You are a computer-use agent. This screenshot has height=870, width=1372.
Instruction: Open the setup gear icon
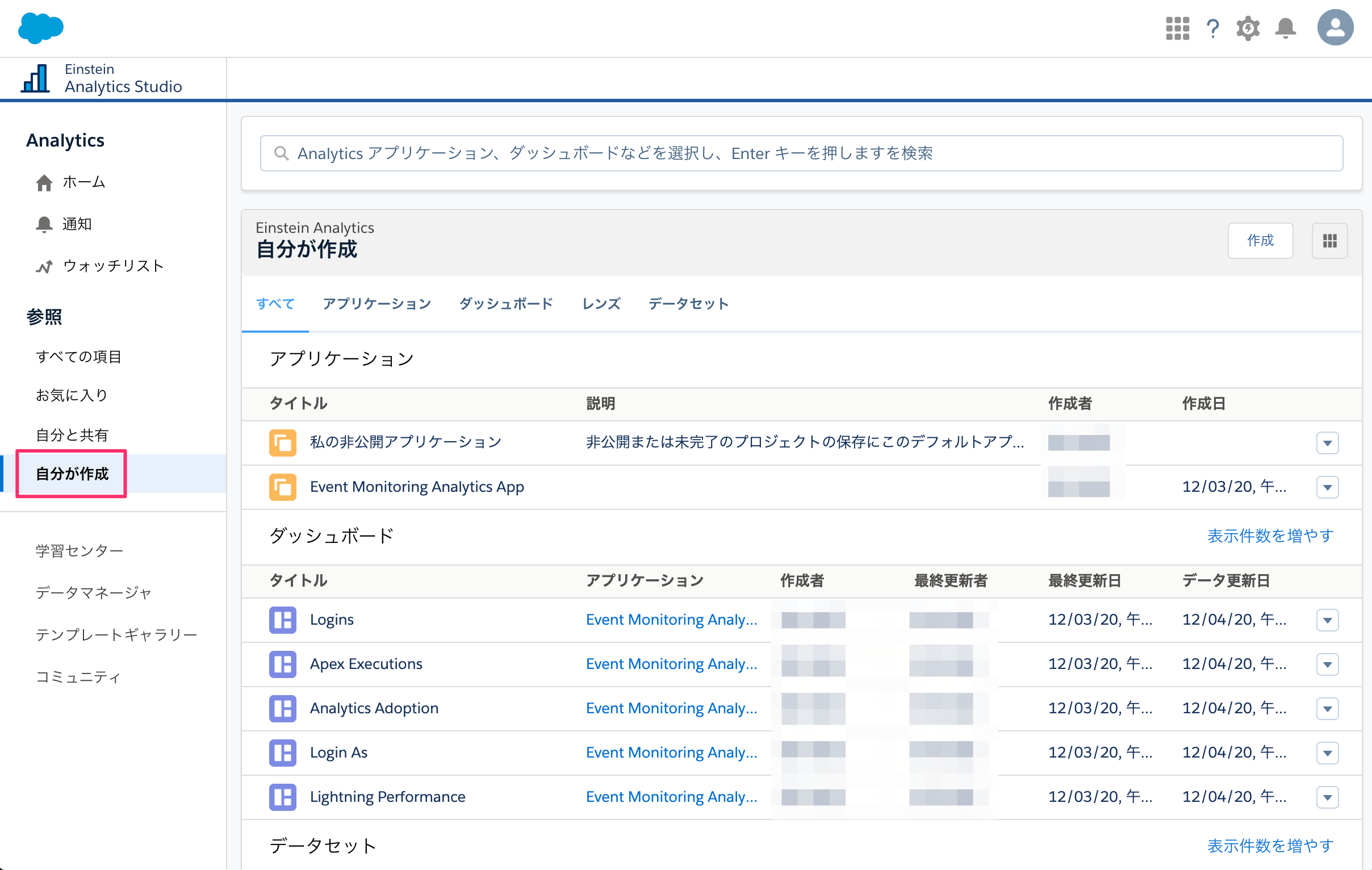1248,28
